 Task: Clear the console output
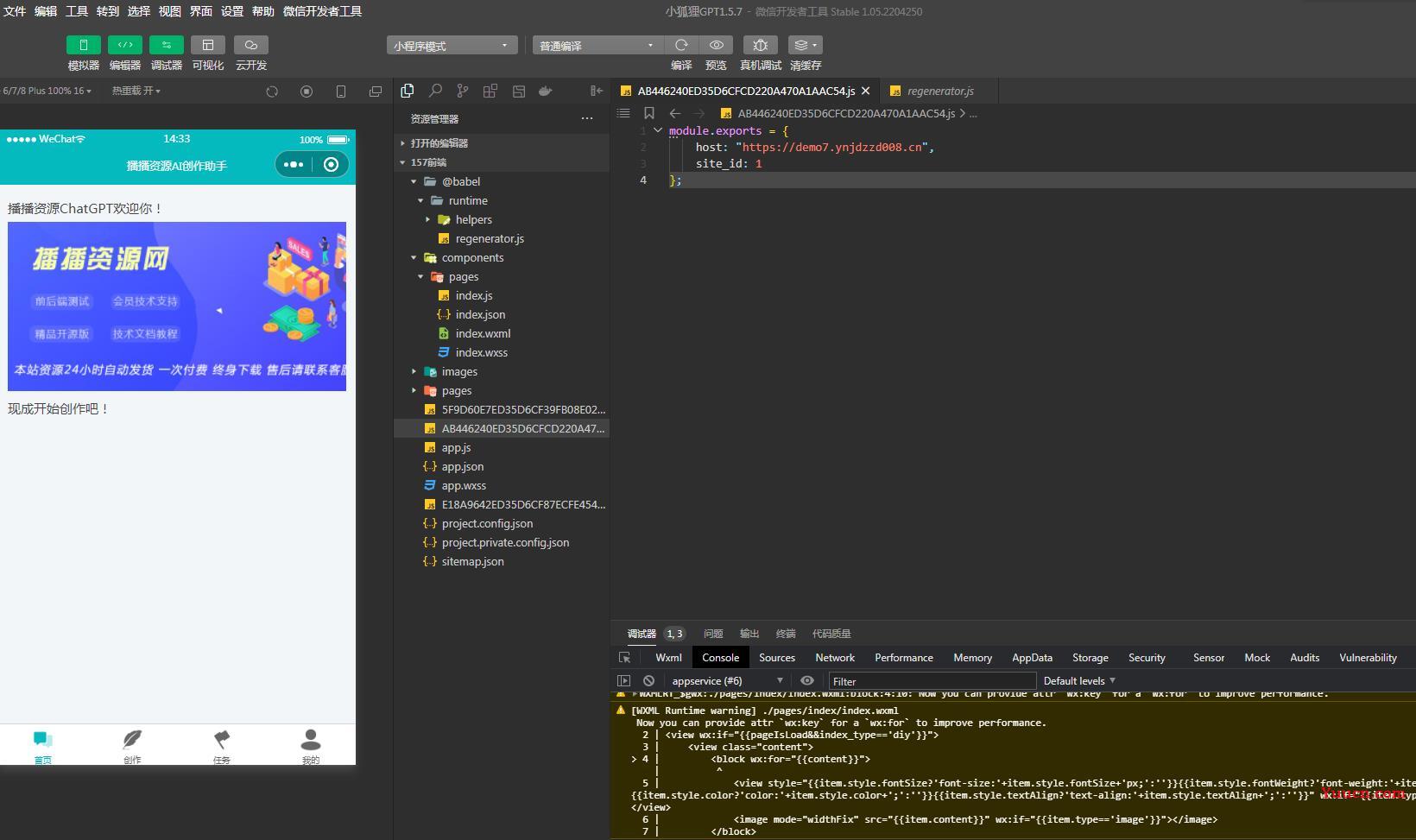[648, 680]
